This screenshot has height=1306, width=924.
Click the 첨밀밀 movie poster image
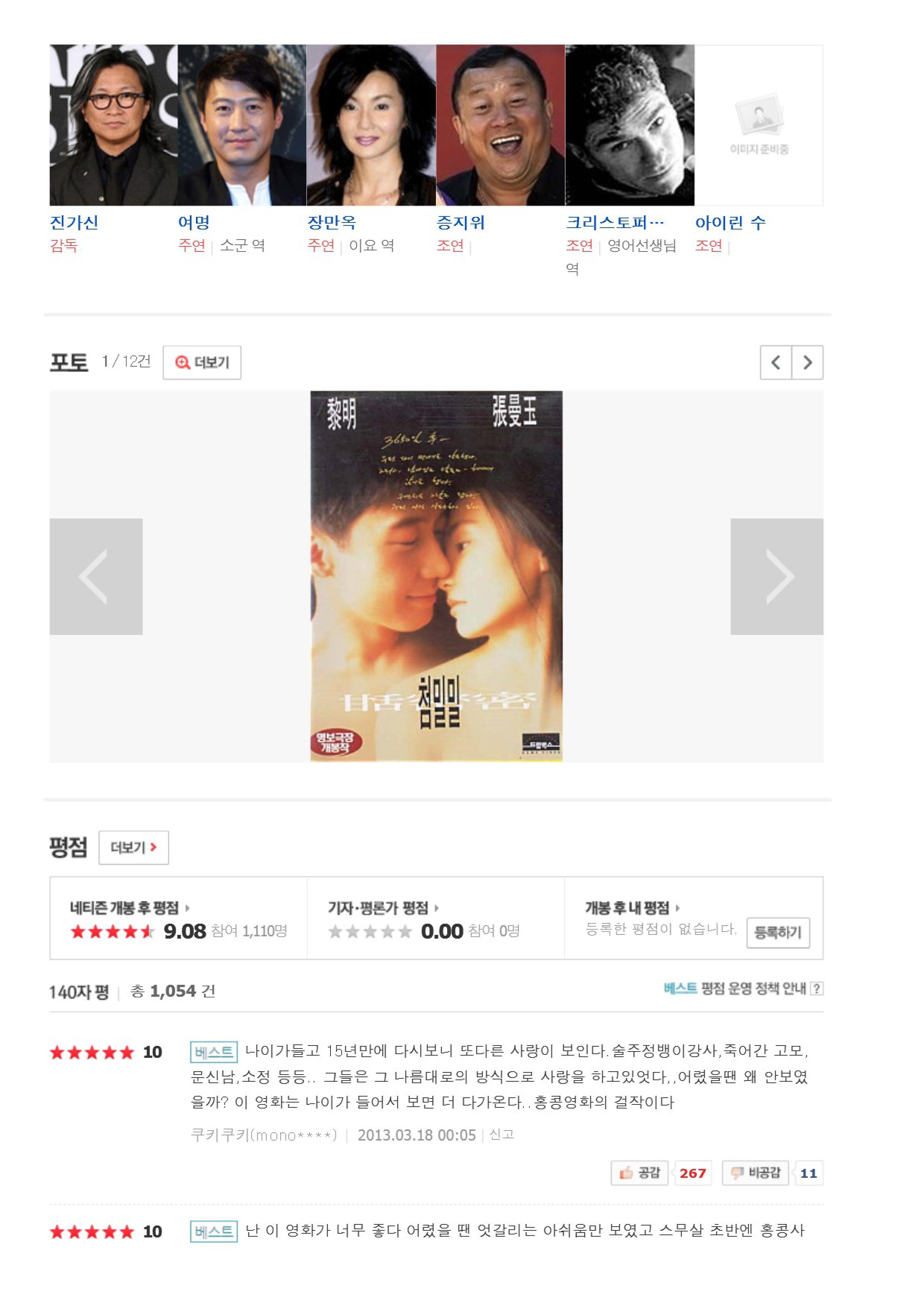coord(436,576)
